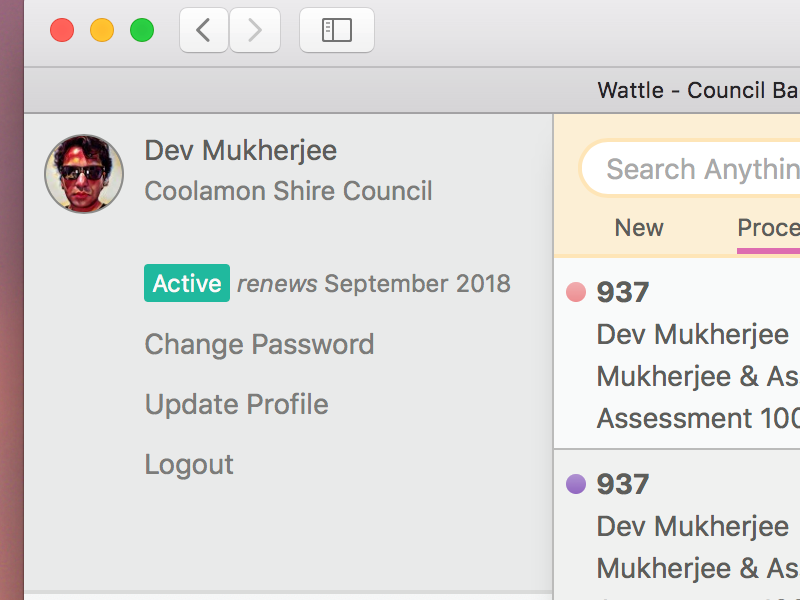Image resolution: width=800 pixels, height=600 pixels.
Task: Click the purple status dot beside 937
Action: pos(576,484)
